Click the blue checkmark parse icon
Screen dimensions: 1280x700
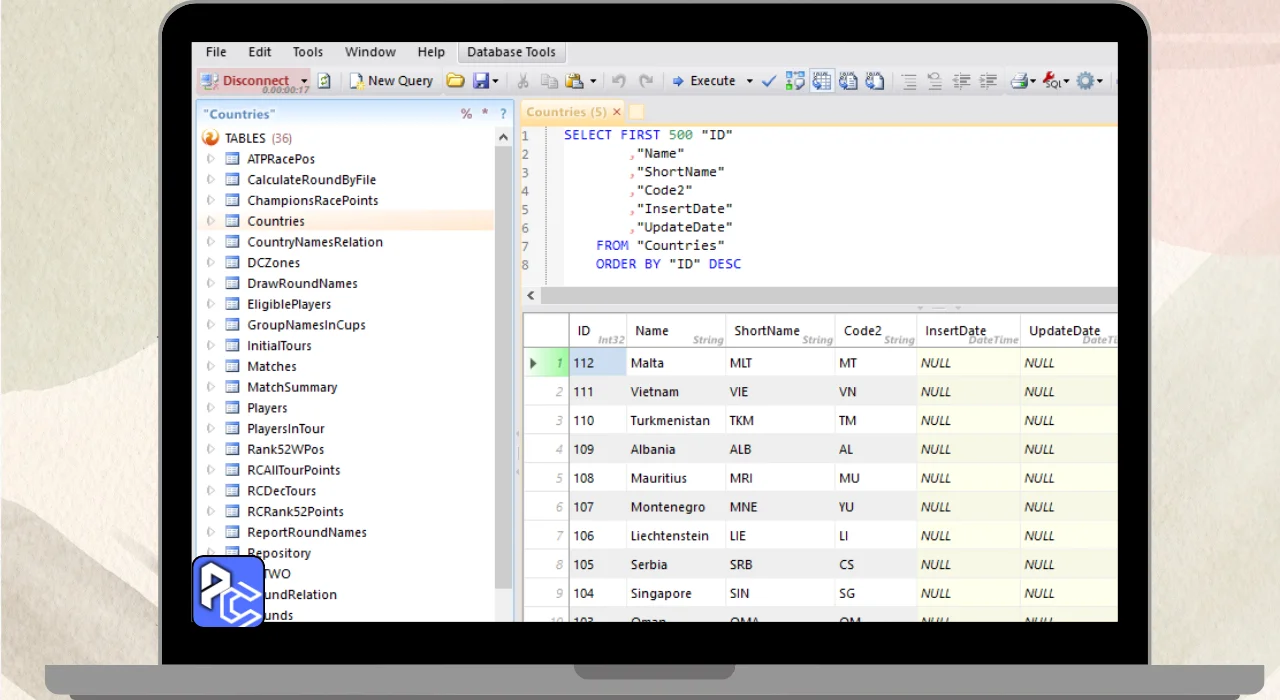pyautogui.click(x=768, y=81)
